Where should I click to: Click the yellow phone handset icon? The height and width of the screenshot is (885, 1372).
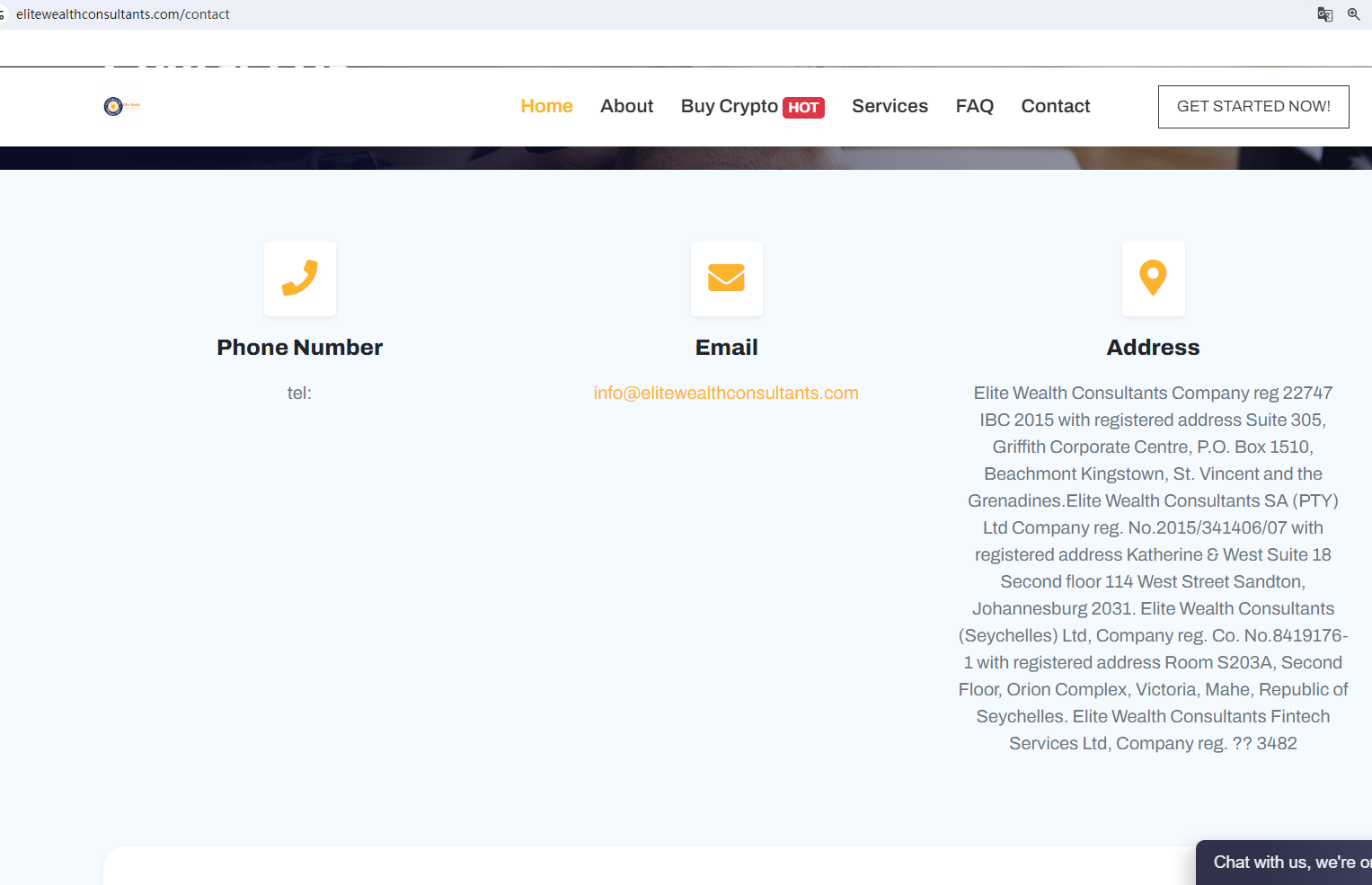pos(300,278)
